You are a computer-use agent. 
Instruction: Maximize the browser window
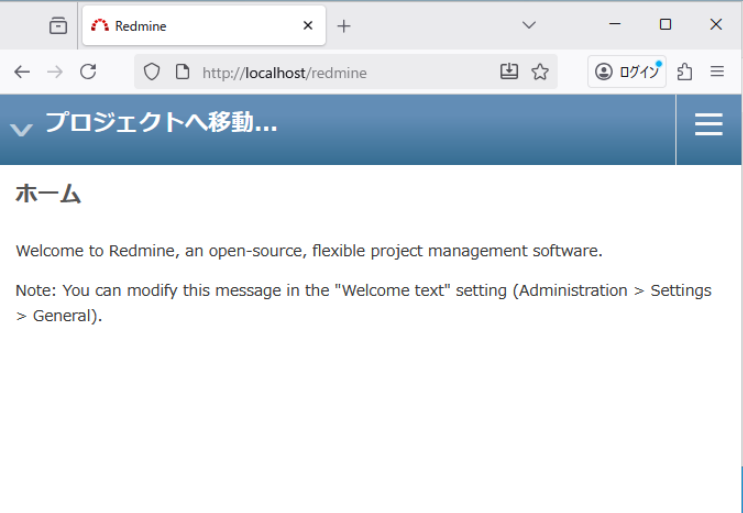click(x=665, y=25)
